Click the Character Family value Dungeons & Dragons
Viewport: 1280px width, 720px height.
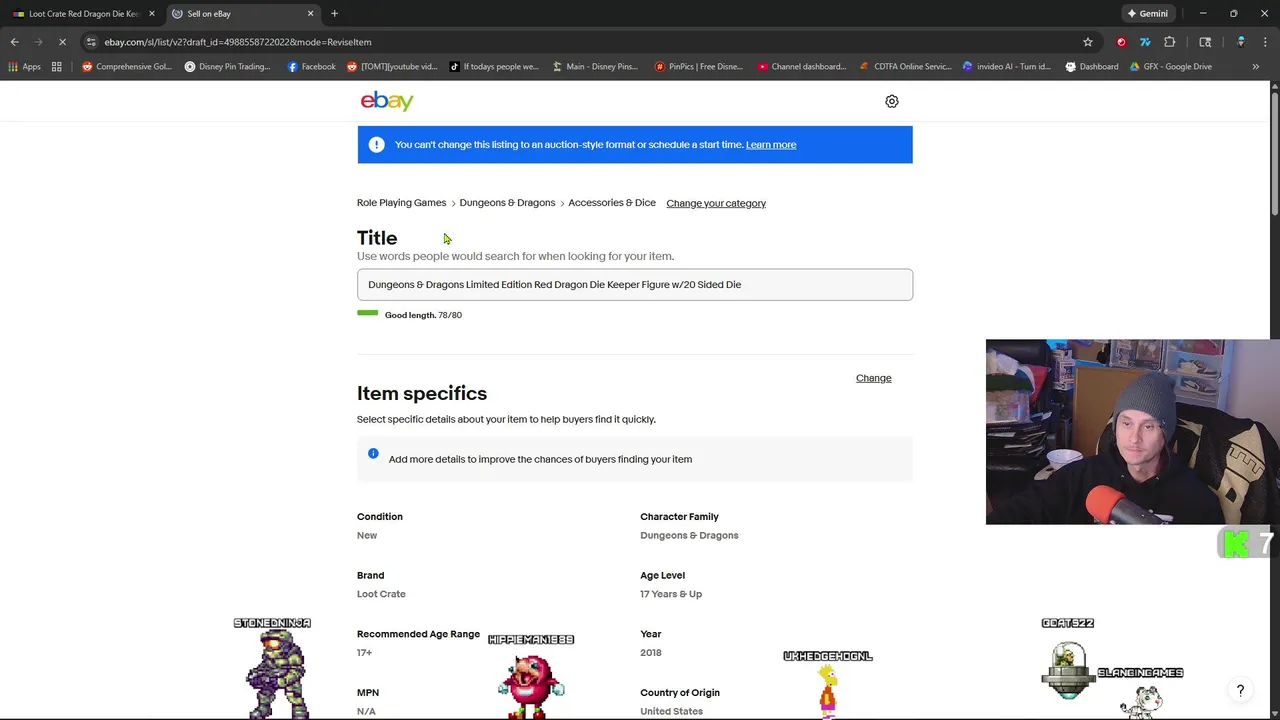pos(689,535)
